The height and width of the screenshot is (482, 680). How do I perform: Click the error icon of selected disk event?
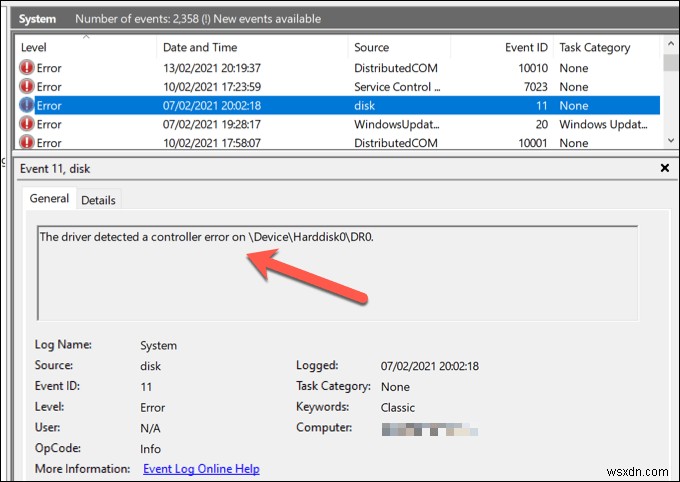point(27,105)
